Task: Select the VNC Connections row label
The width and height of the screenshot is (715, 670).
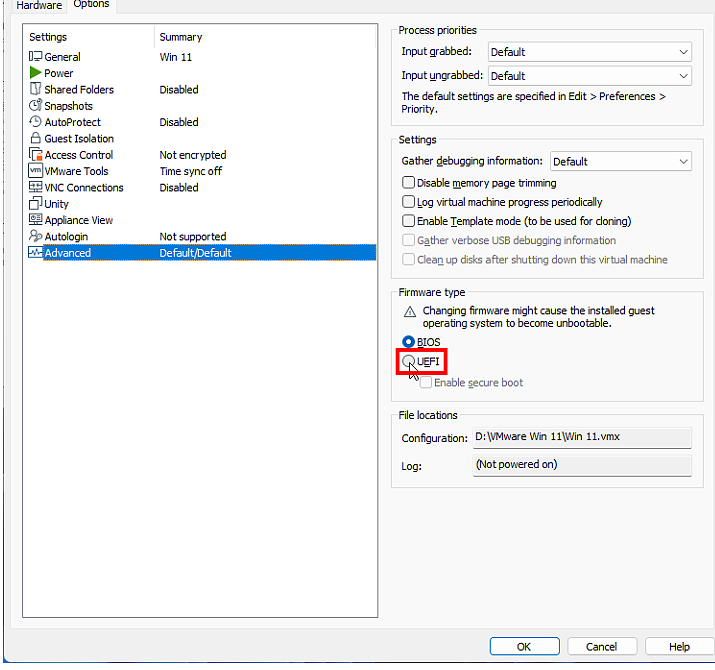Action: pos(84,187)
